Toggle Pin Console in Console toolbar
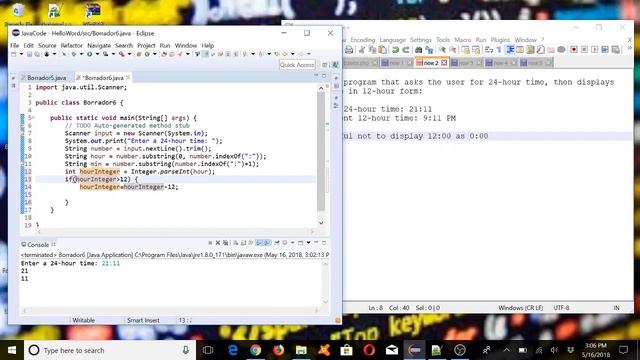Image resolution: width=640 pixels, height=360 pixels. (x=277, y=243)
